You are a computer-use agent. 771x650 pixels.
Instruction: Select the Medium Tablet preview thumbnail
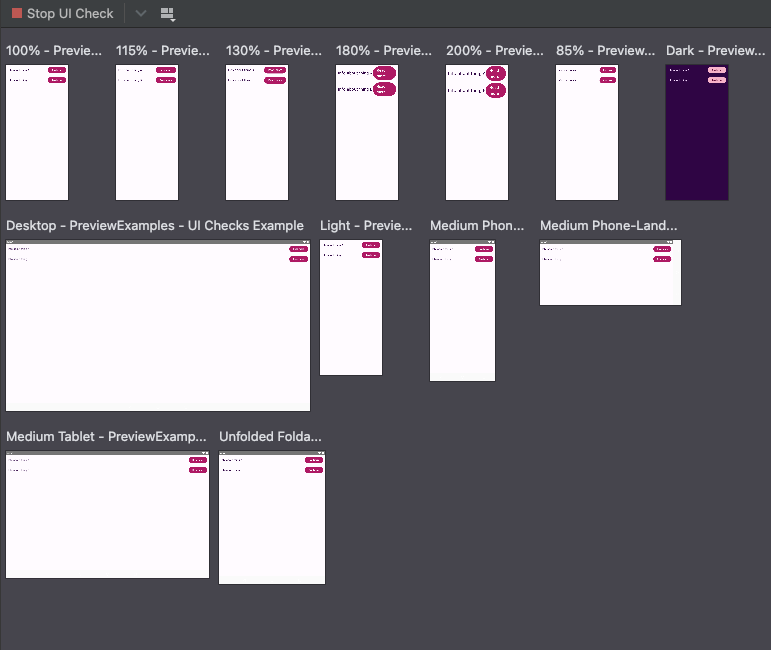107,514
